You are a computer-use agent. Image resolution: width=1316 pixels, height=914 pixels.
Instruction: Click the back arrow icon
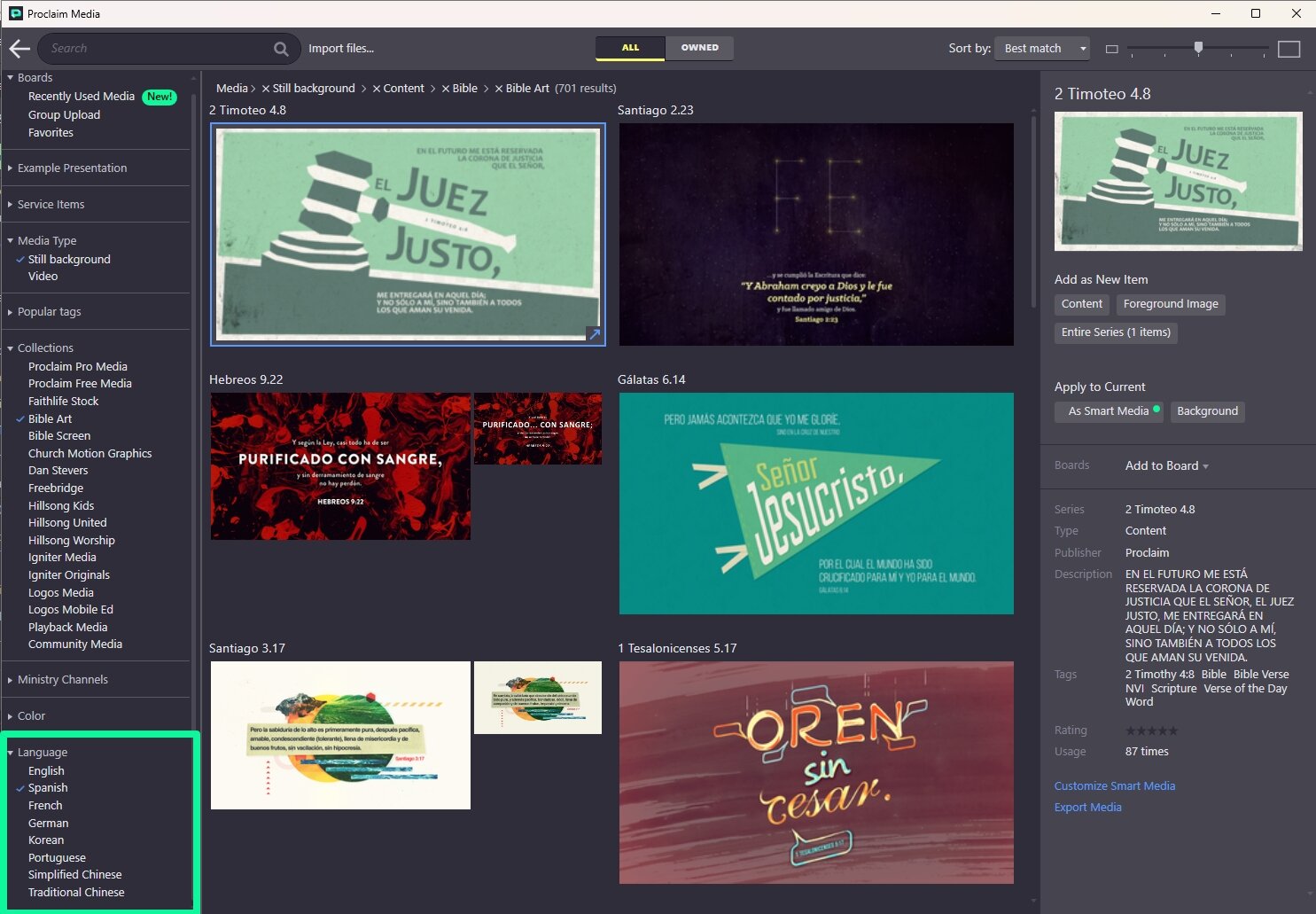(x=19, y=49)
